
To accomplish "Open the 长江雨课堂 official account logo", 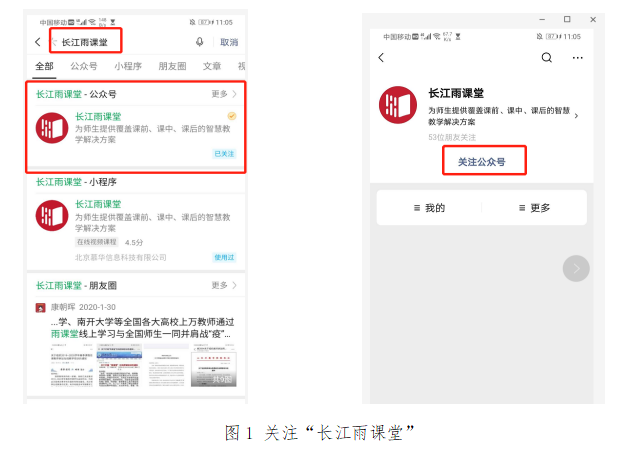I will point(52,128).
